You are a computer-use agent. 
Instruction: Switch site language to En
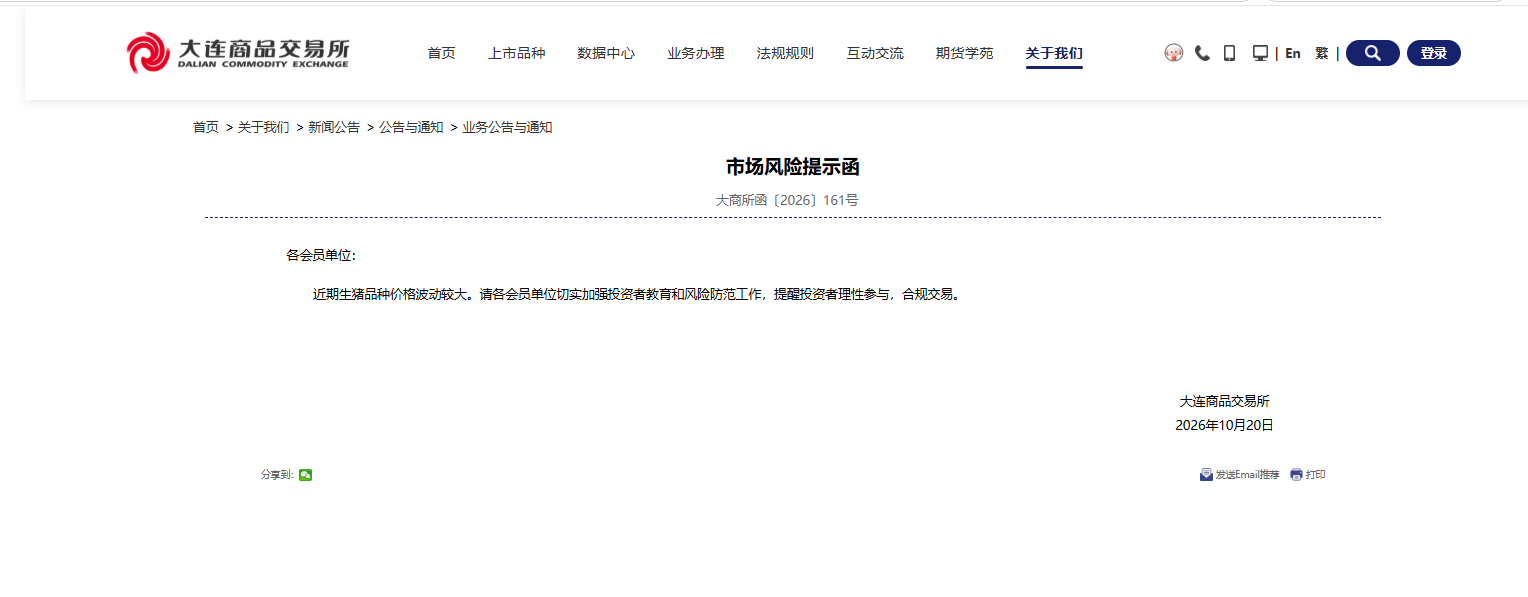point(1293,53)
